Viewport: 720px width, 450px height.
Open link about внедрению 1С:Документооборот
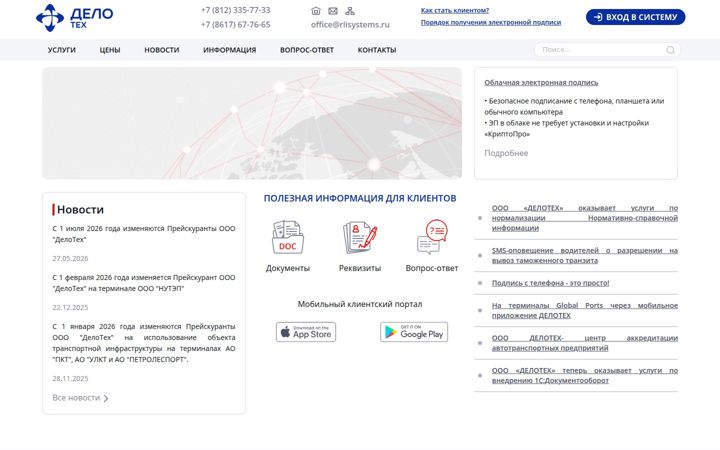click(x=585, y=376)
